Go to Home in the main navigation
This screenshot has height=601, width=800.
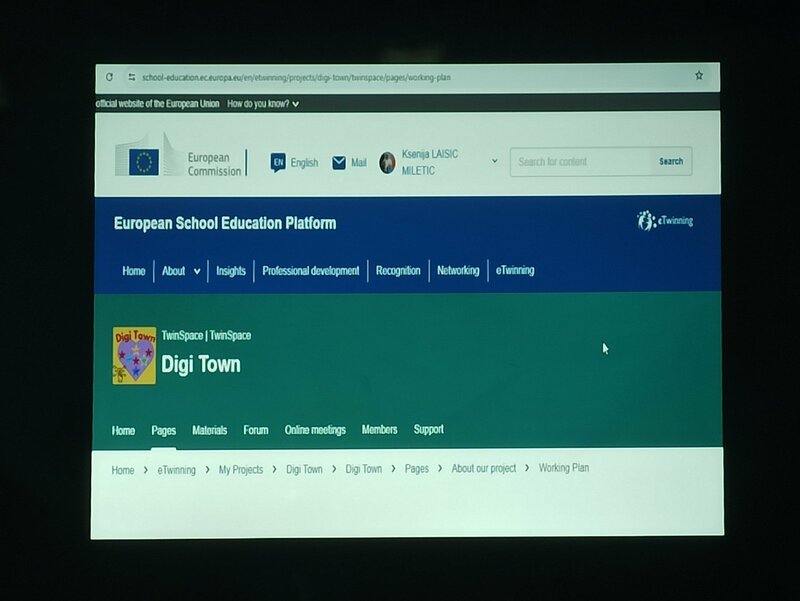134,271
